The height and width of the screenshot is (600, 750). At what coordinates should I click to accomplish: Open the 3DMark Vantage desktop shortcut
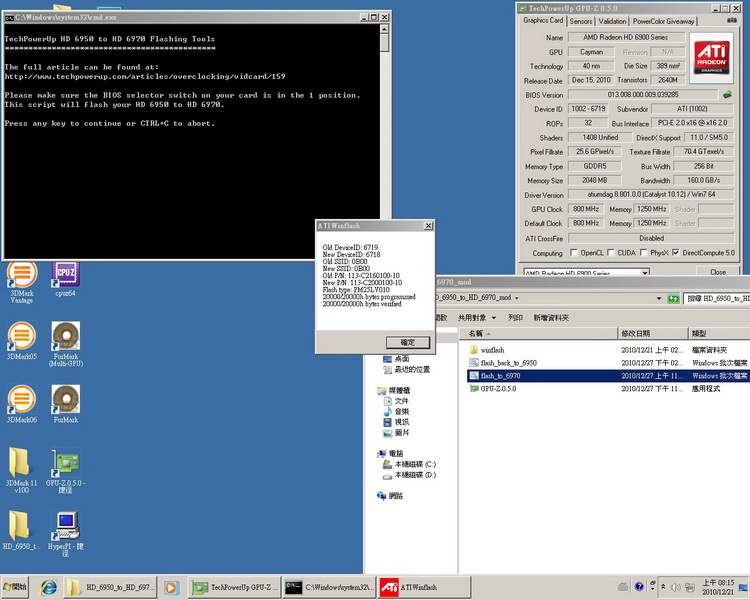point(22,283)
